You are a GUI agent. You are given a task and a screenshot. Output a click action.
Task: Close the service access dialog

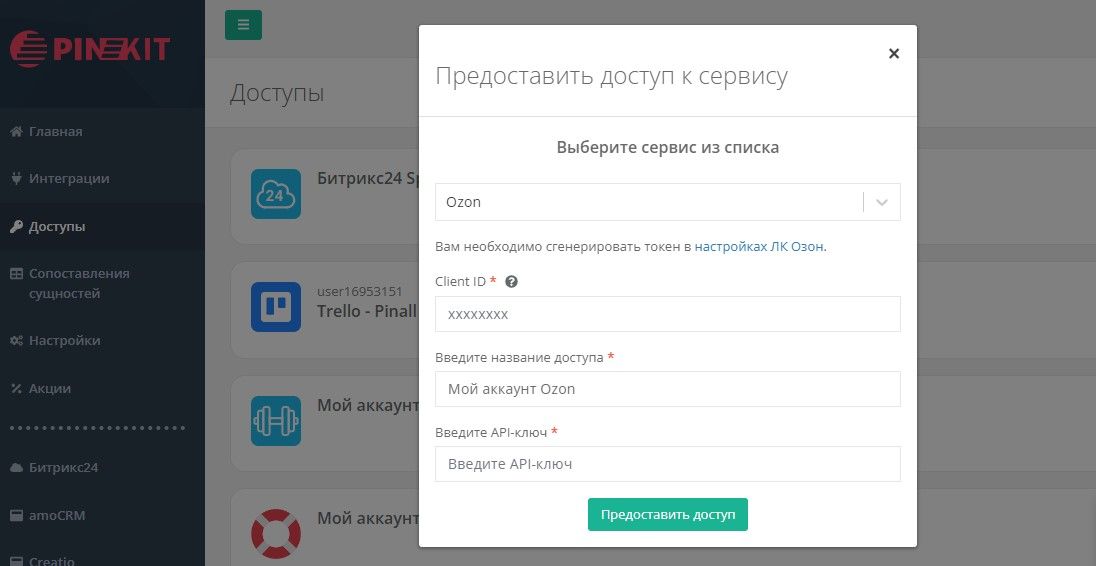coord(894,54)
